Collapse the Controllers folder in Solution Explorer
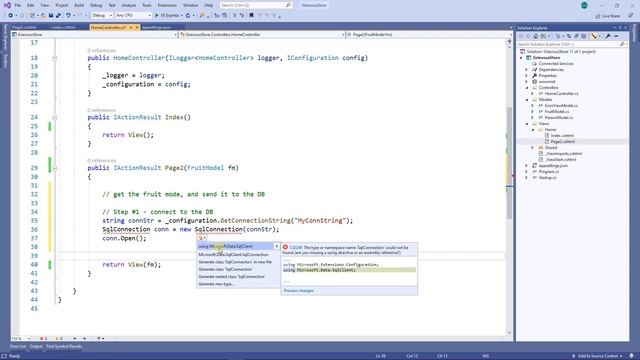640x360 pixels. (527, 88)
